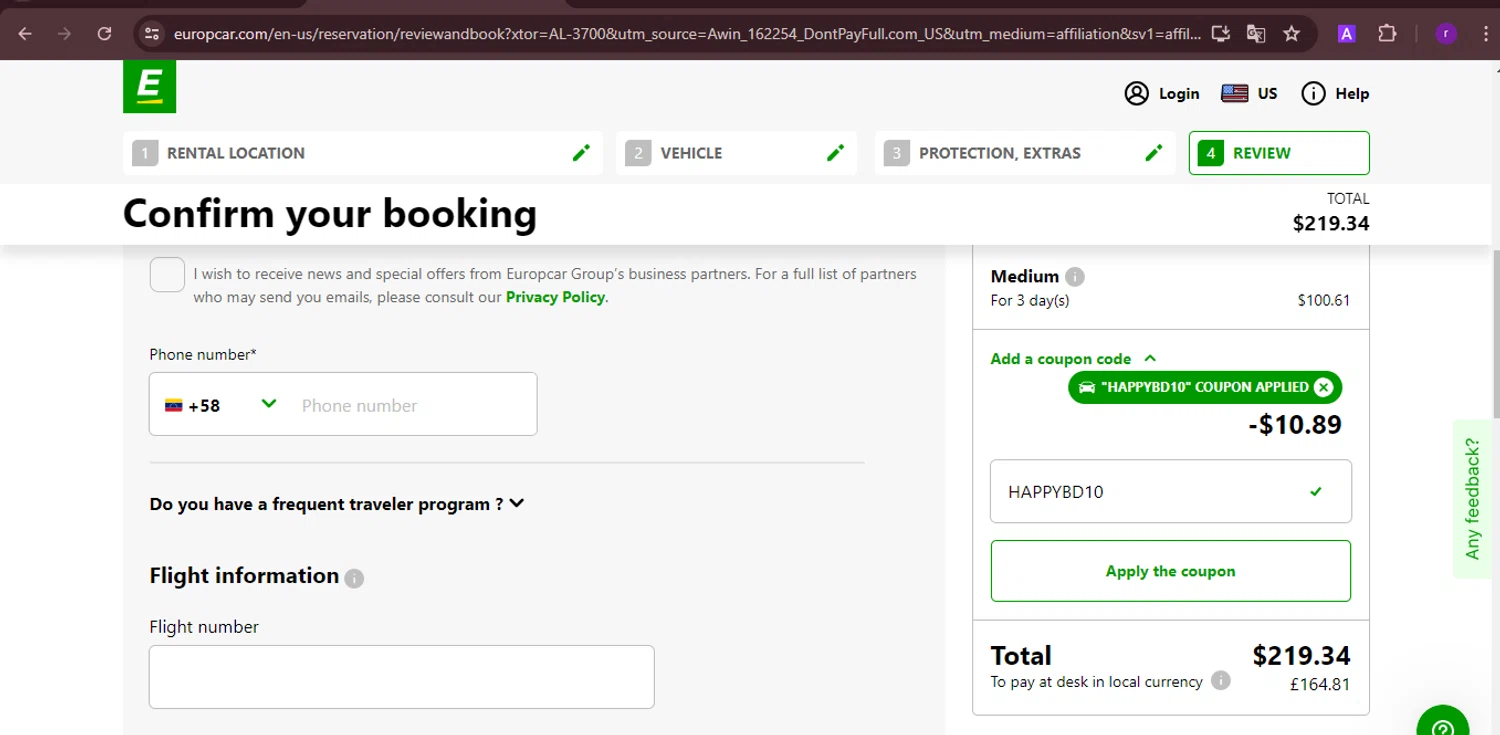1500x735 pixels.
Task: Click the -$10.89 discount amount
Action: [1295, 424]
